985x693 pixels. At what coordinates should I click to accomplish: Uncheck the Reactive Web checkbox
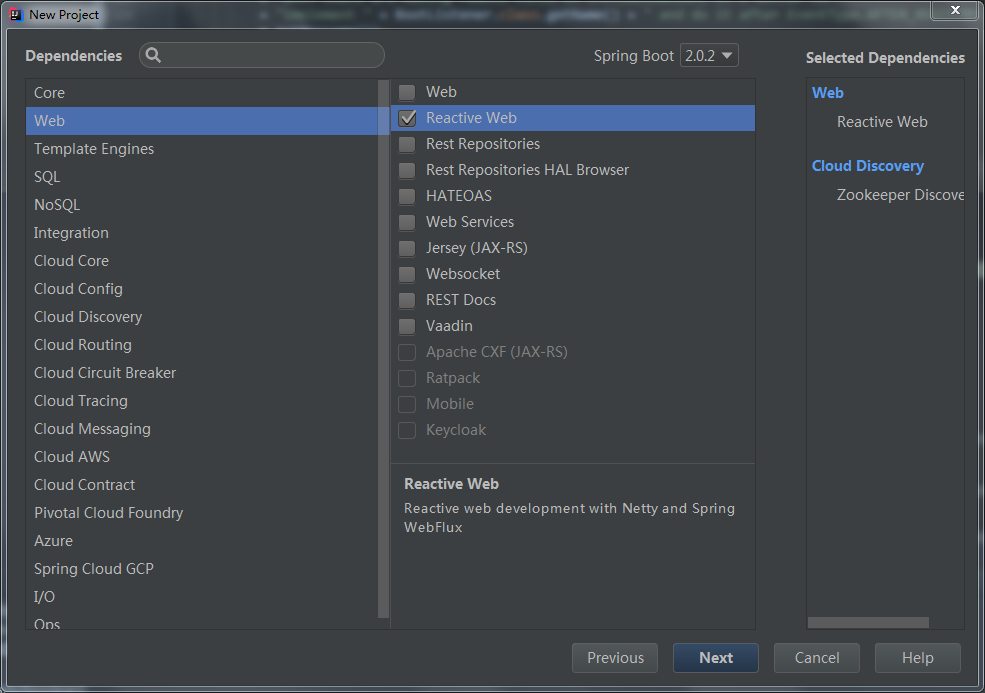pyautogui.click(x=407, y=118)
